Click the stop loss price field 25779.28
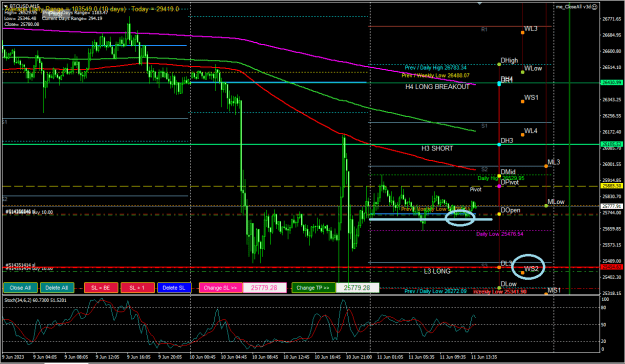 [x=264, y=287]
